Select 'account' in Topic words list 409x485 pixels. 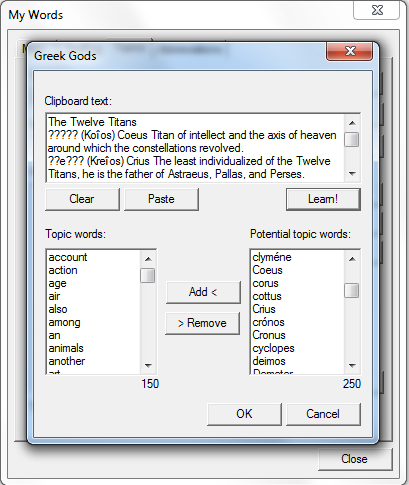pyautogui.click(x=93, y=257)
